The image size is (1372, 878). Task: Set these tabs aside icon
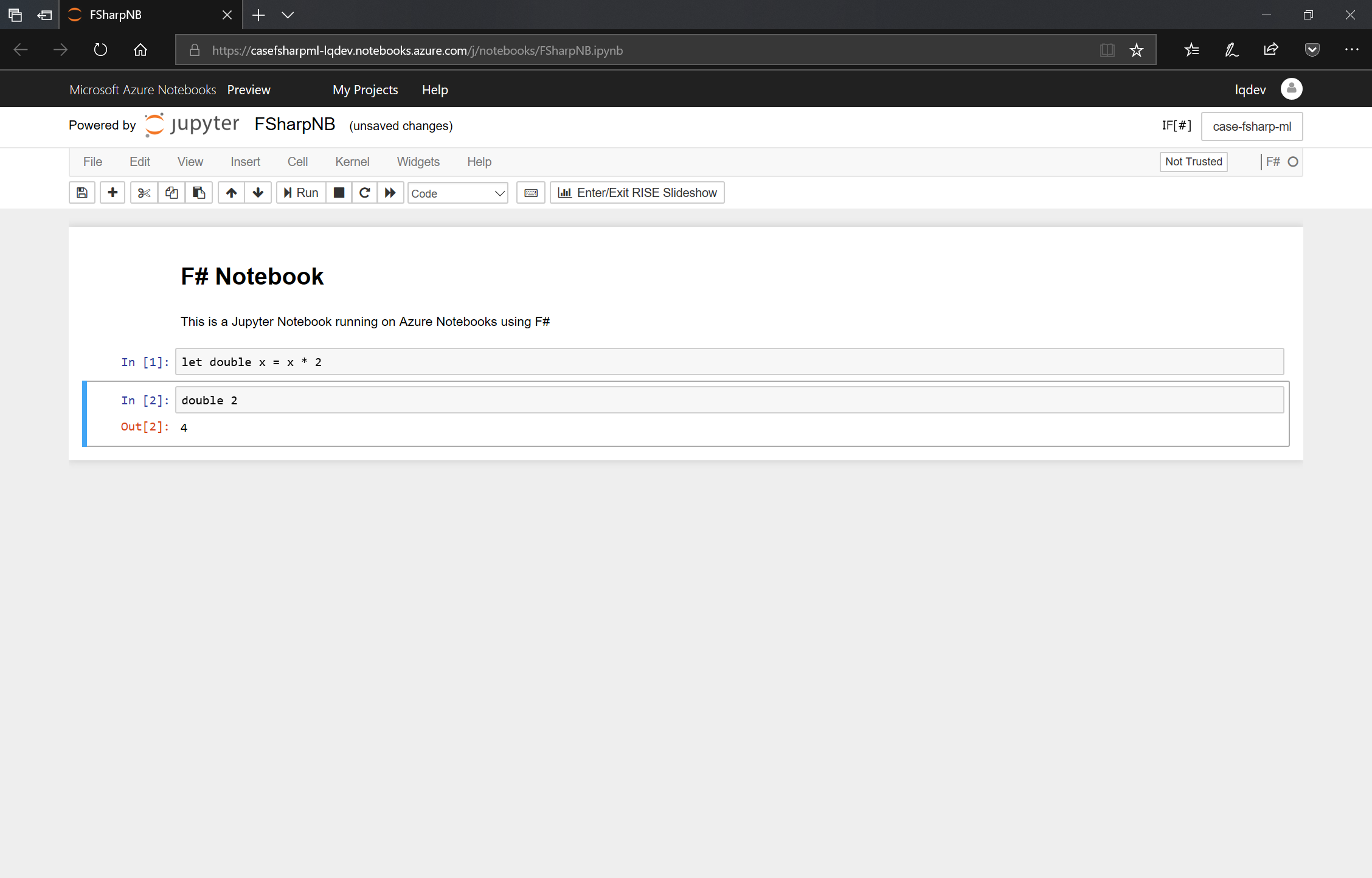44,15
